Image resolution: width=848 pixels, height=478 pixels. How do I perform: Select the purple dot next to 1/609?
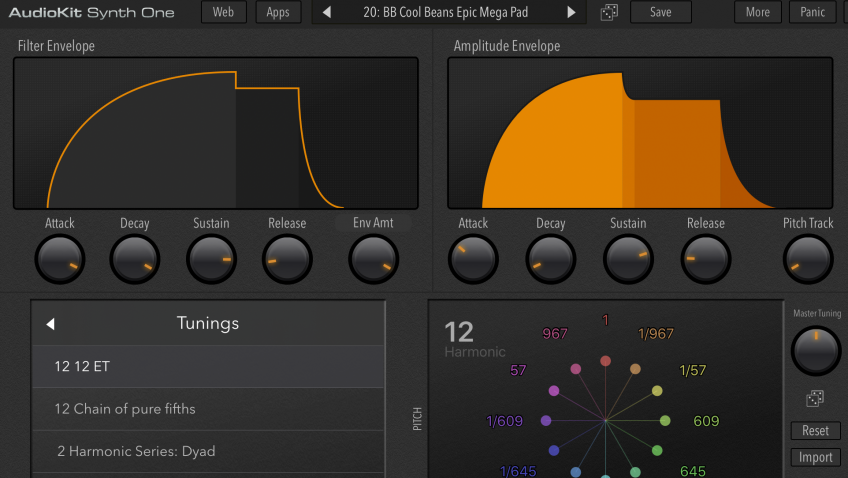click(x=546, y=421)
